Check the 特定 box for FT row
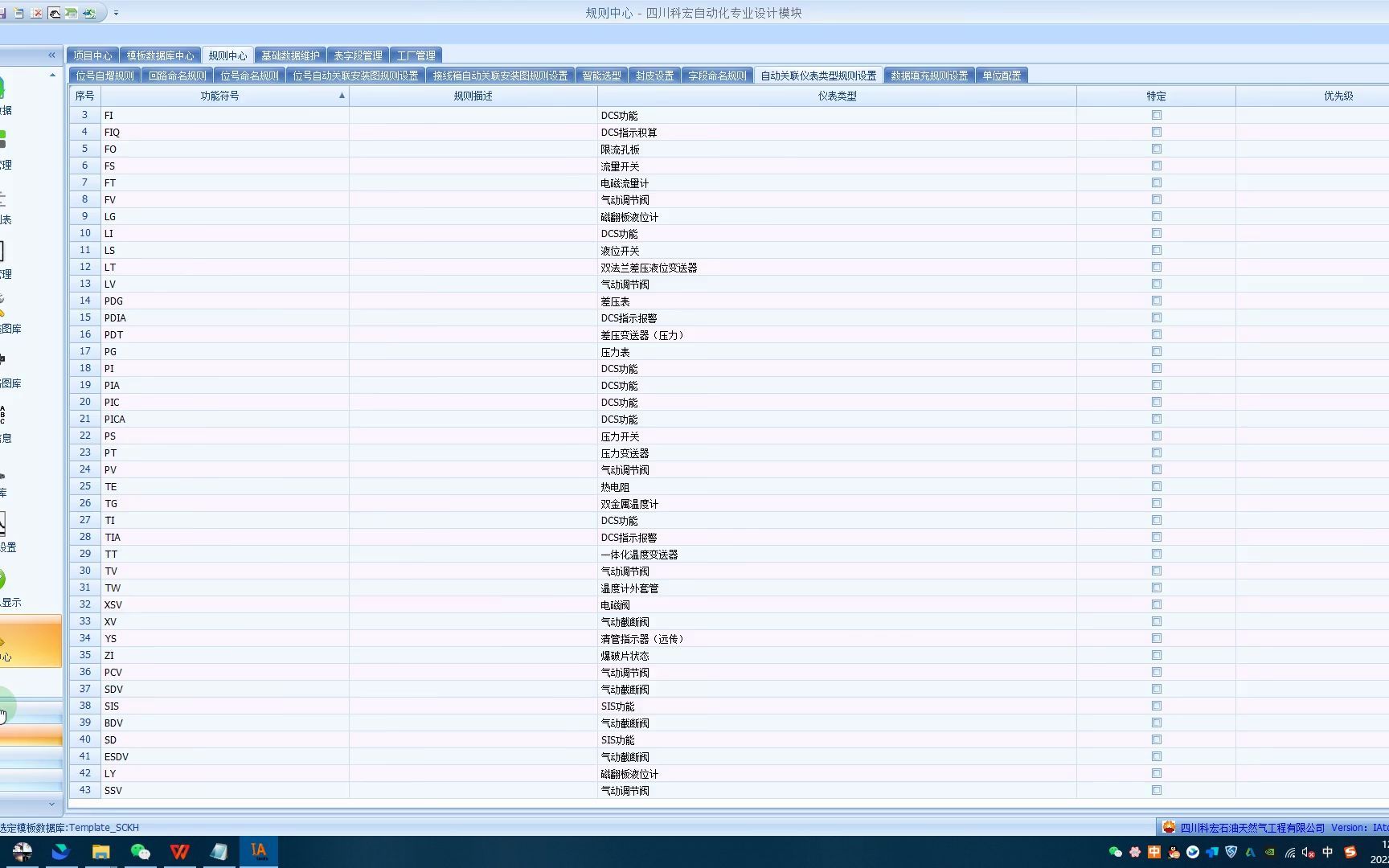Screen dimensions: 1389x868 click(x=1157, y=182)
